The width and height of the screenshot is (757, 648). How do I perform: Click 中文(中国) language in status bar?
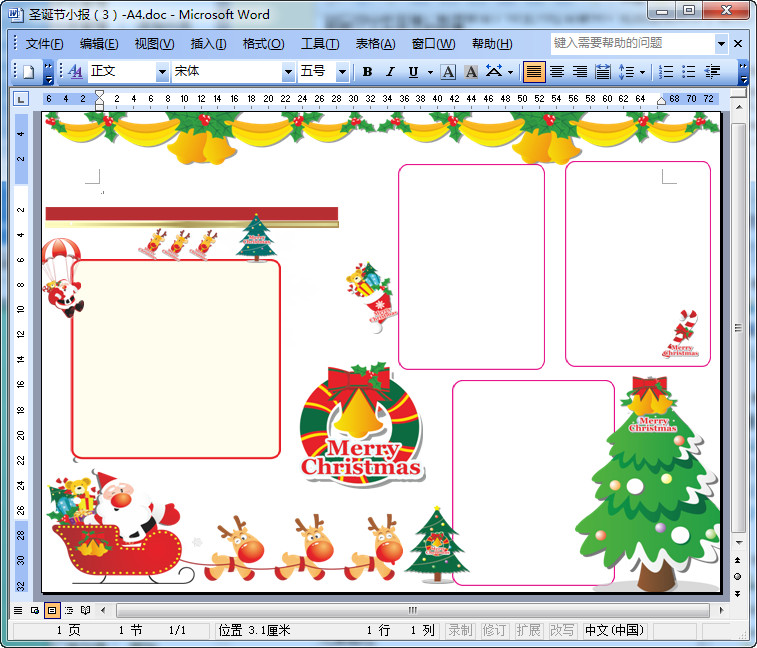pos(614,630)
